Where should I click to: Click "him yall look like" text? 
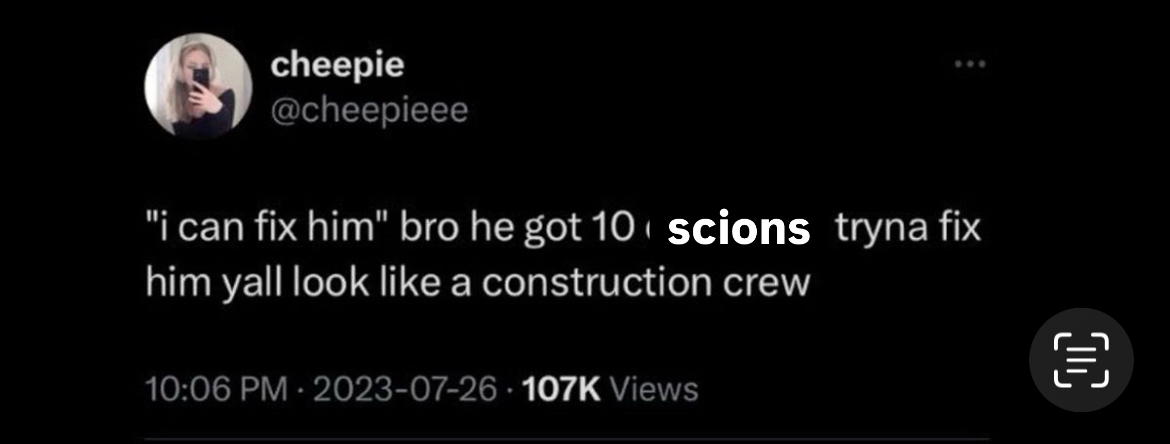295,283
